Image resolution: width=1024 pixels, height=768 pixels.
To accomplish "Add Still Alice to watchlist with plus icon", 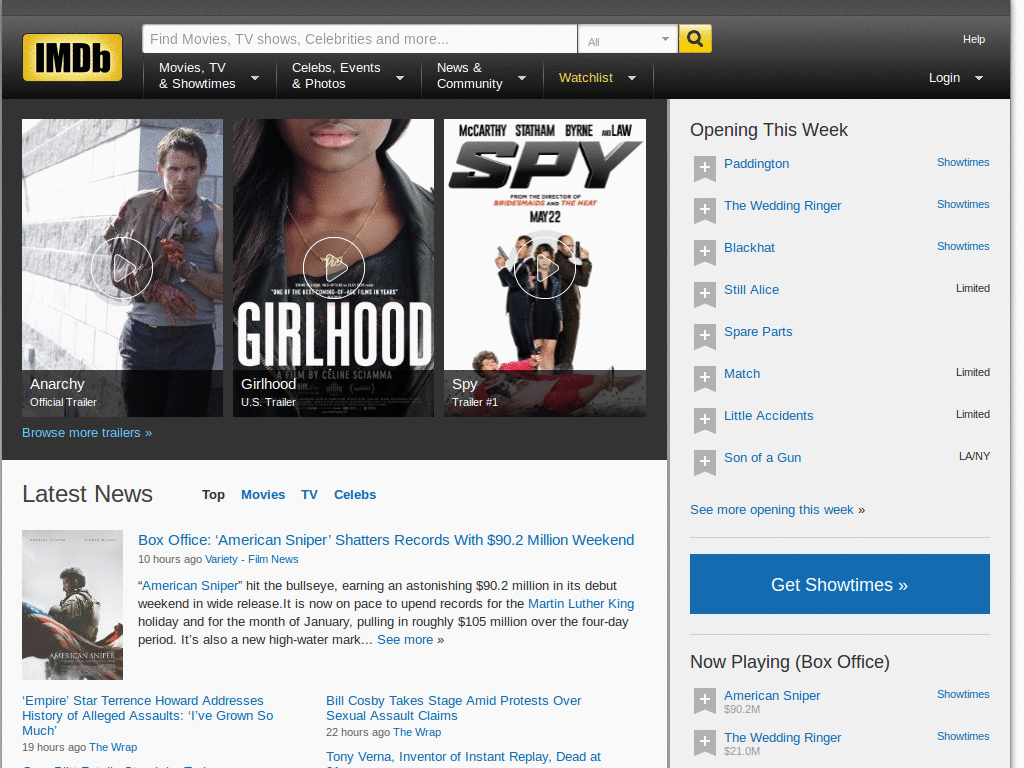I will click(705, 295).
